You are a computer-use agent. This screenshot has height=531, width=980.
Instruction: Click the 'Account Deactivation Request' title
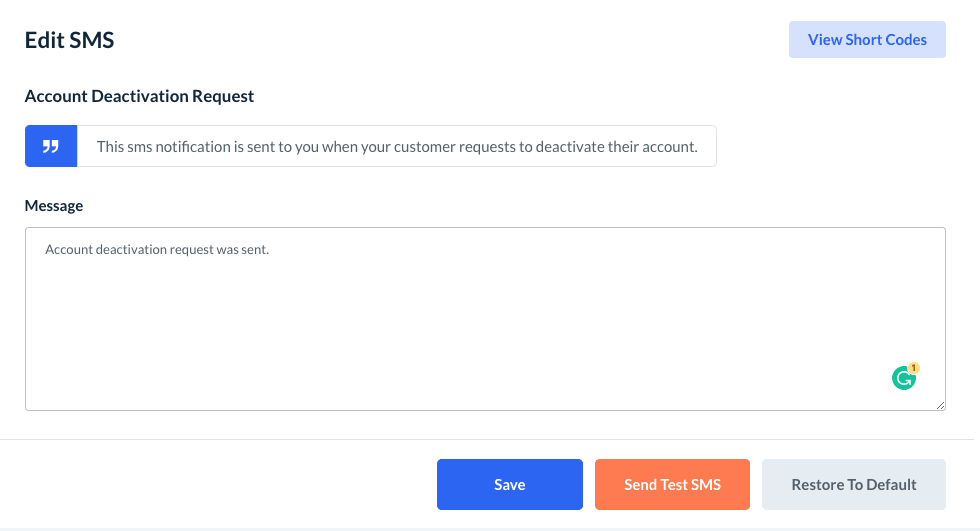(x=139, y=97)
